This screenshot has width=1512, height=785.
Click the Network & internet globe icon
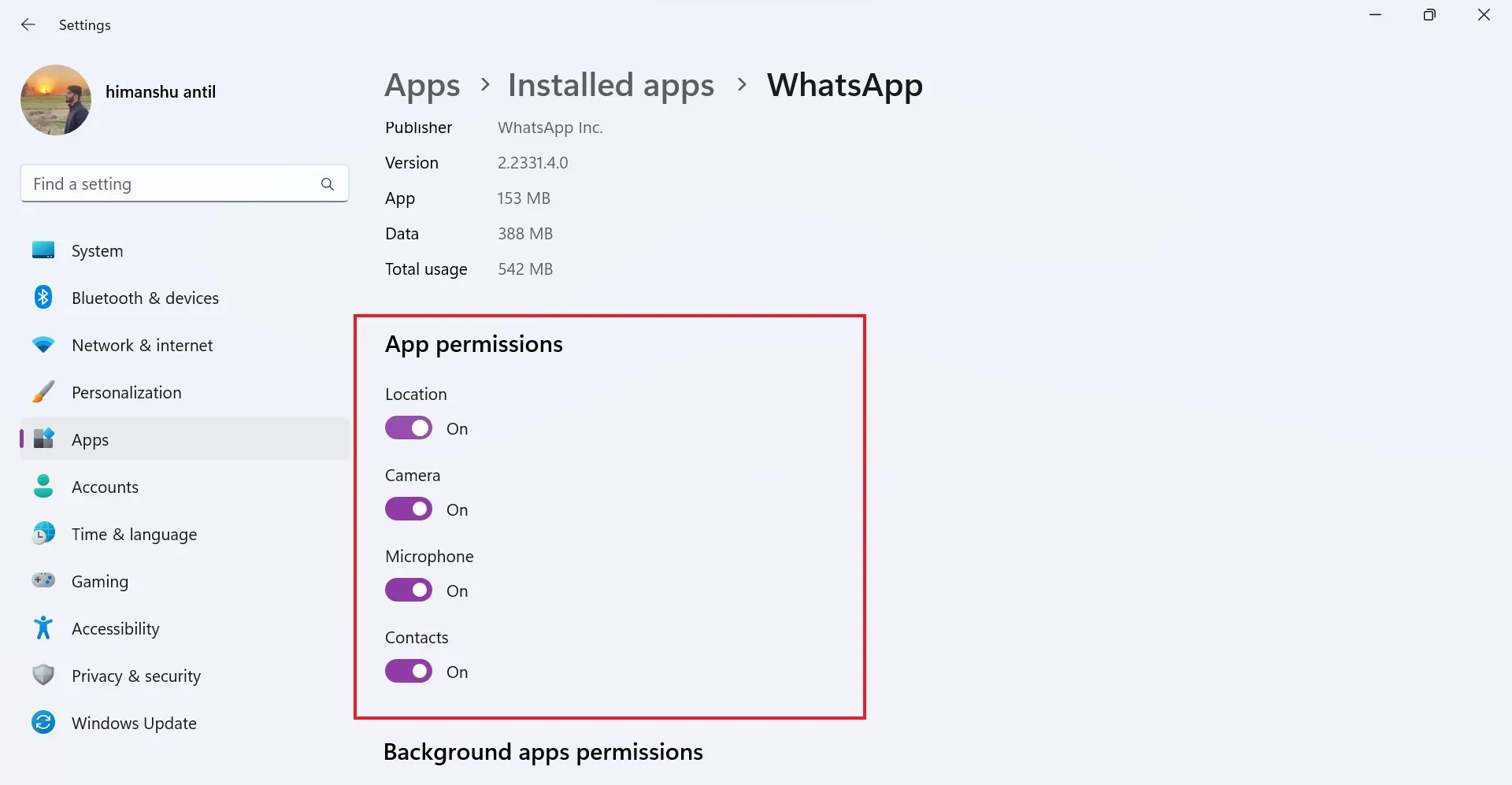coord(42,345)
